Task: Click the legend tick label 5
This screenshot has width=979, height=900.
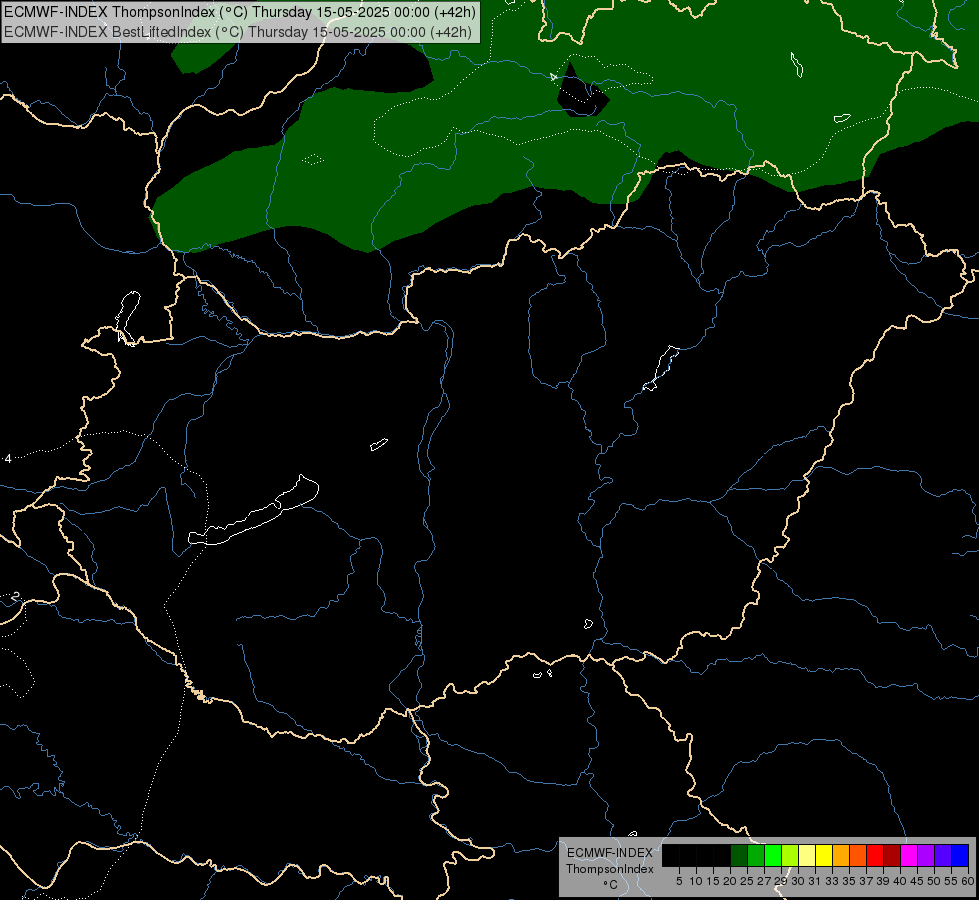Action: (x=679, y=881)
